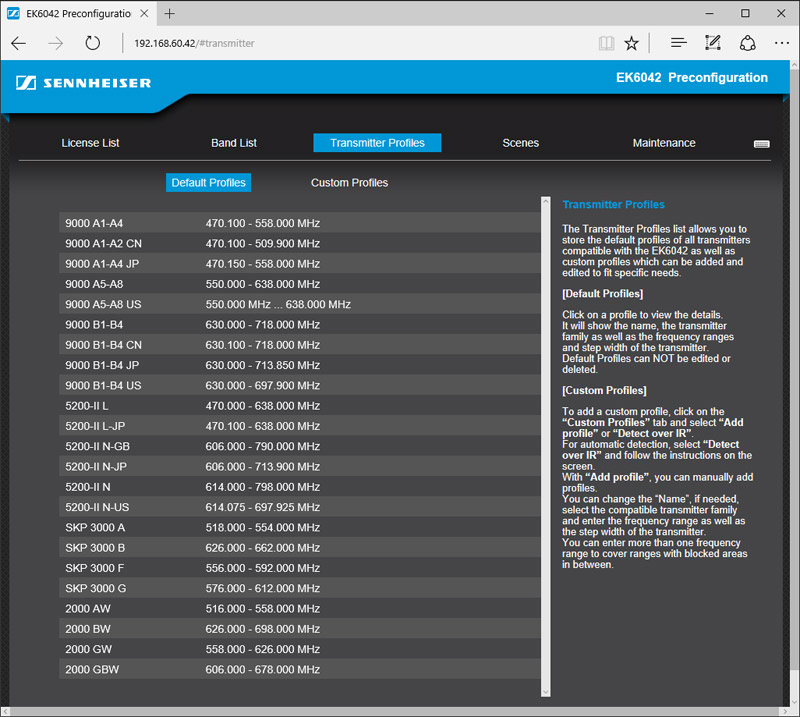Start a Web Note with the pen icon

(x=713, y=43)
